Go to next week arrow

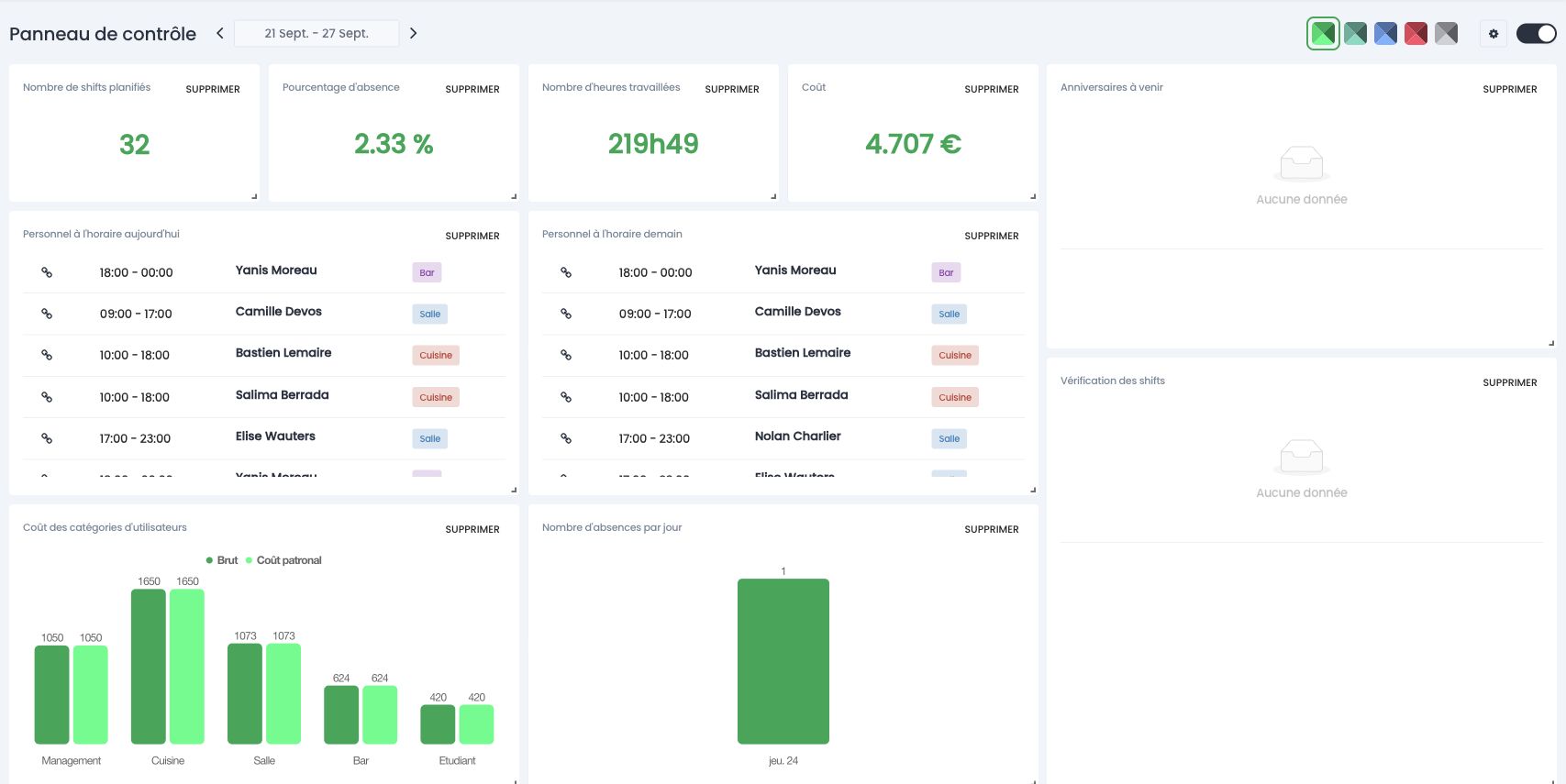tap(413, 33)
